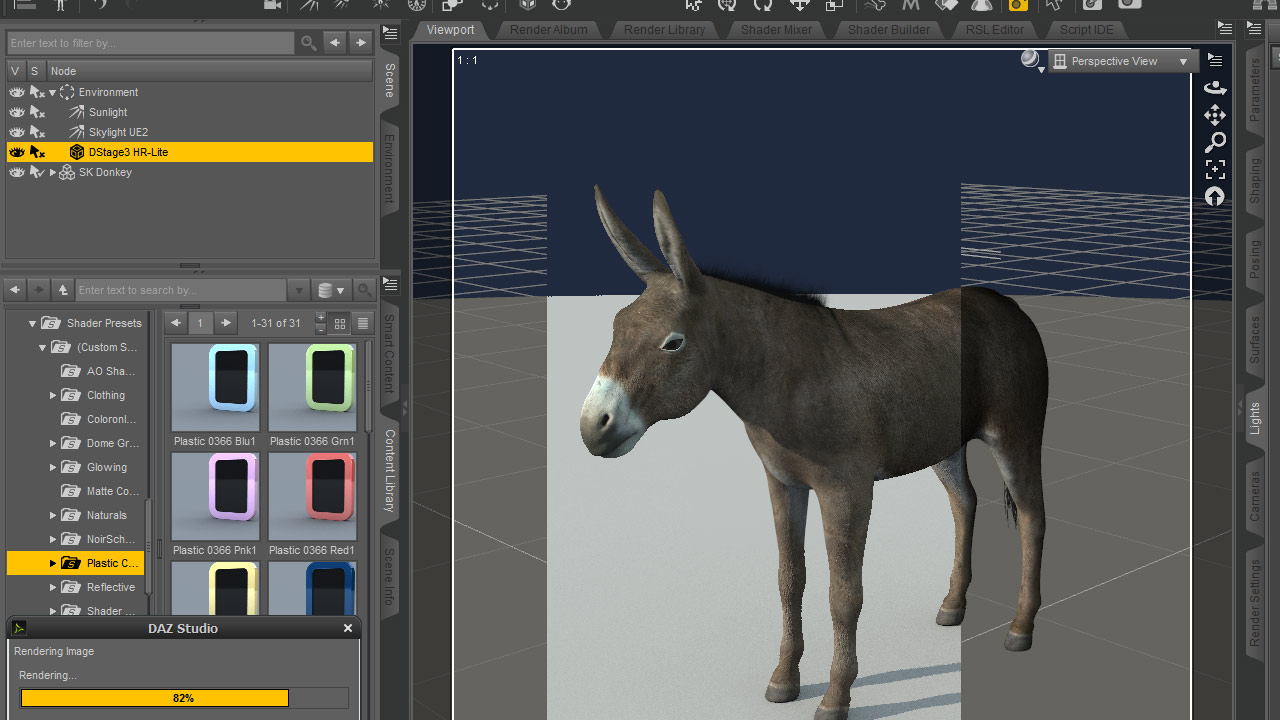Expand the Clothing shader folder
The width and height of the screenshot is (1280, 720).
[53, 395]
